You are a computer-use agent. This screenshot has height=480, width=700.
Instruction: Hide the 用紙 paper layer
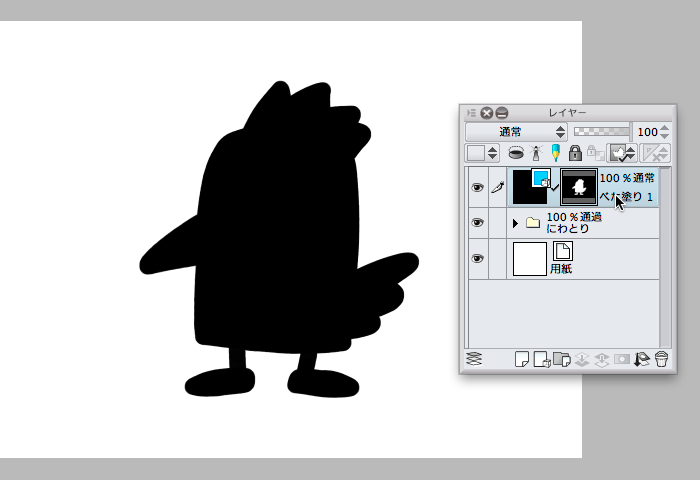click(x=477, y=259)
